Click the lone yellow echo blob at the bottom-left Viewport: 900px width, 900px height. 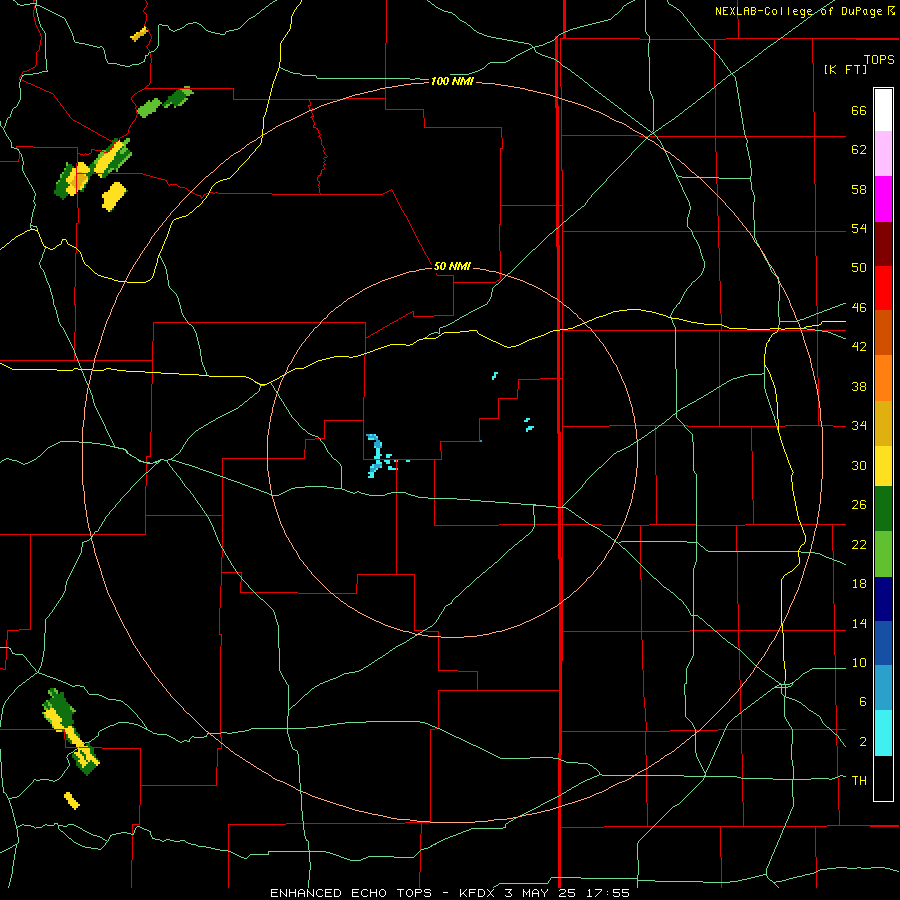coord(72,801)
